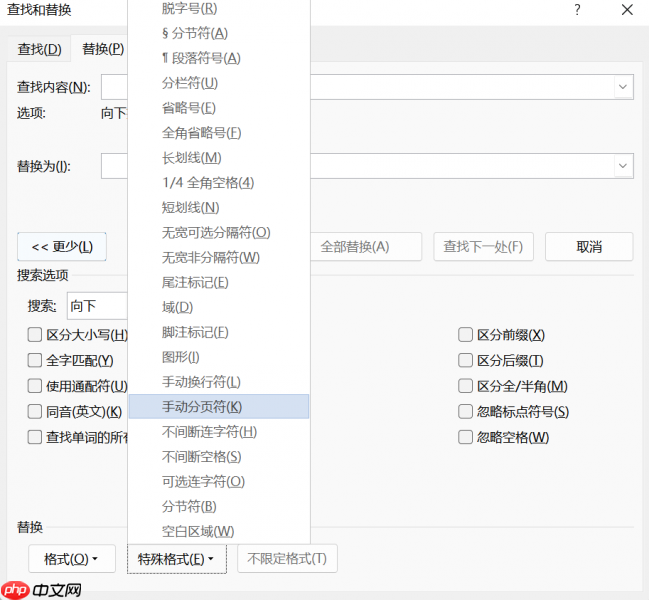
Task: Enable 全字匹配(Y) checkbox
Action: (35, 360)
